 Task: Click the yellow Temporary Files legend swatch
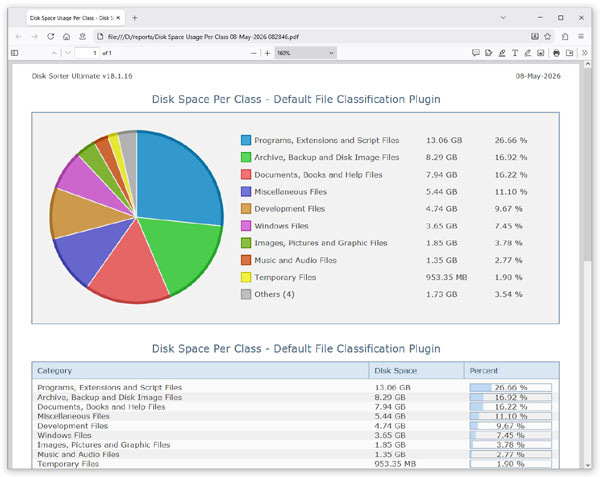coord(246,277)
